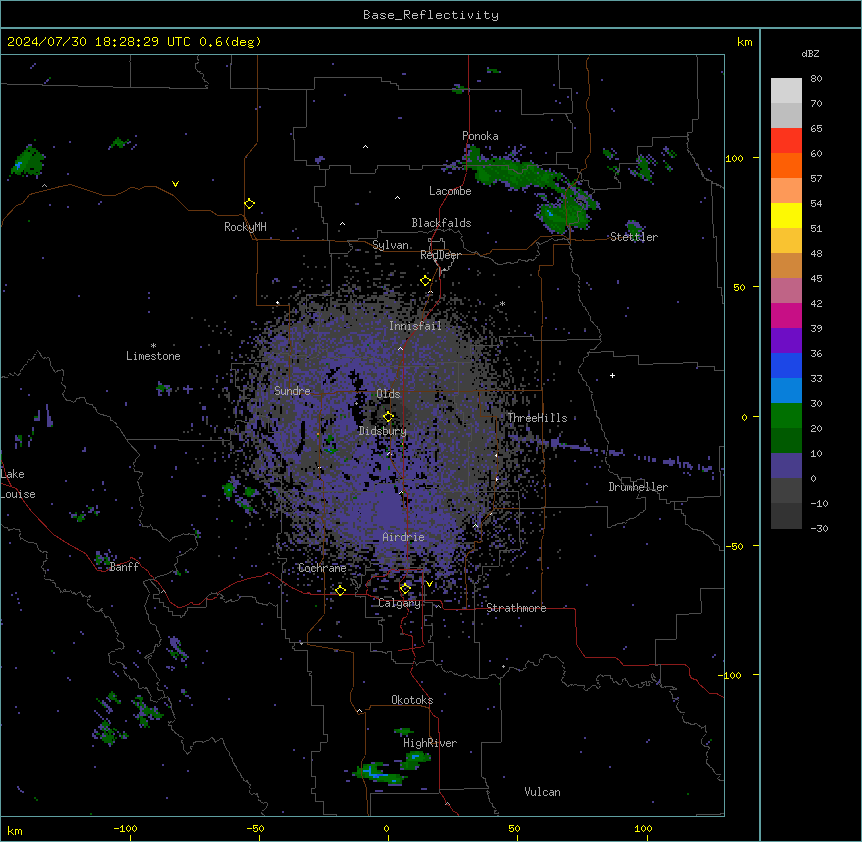
Task: Pick the light blue swatch between 33 and 30
Action: (x=786, y=391)
